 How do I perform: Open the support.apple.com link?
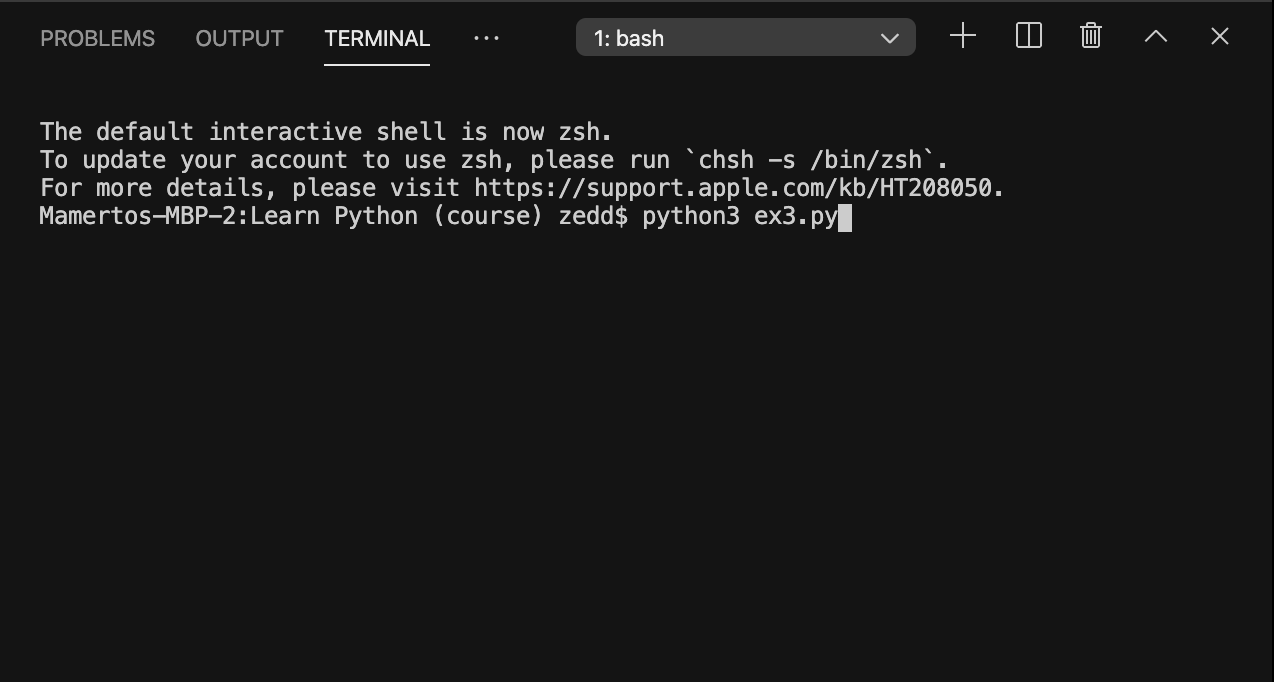(737, 188)
